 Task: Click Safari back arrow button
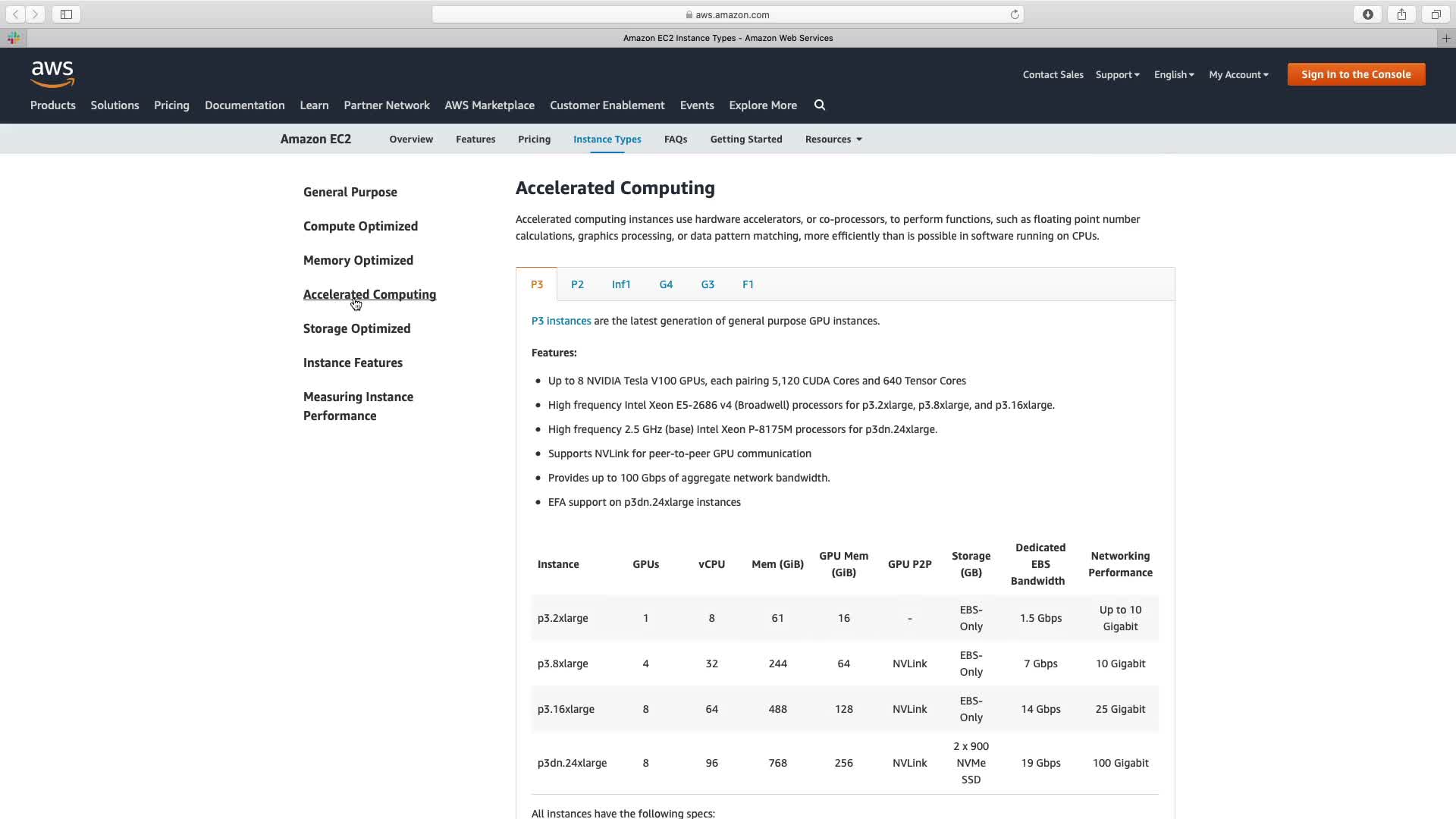point(15,14)
